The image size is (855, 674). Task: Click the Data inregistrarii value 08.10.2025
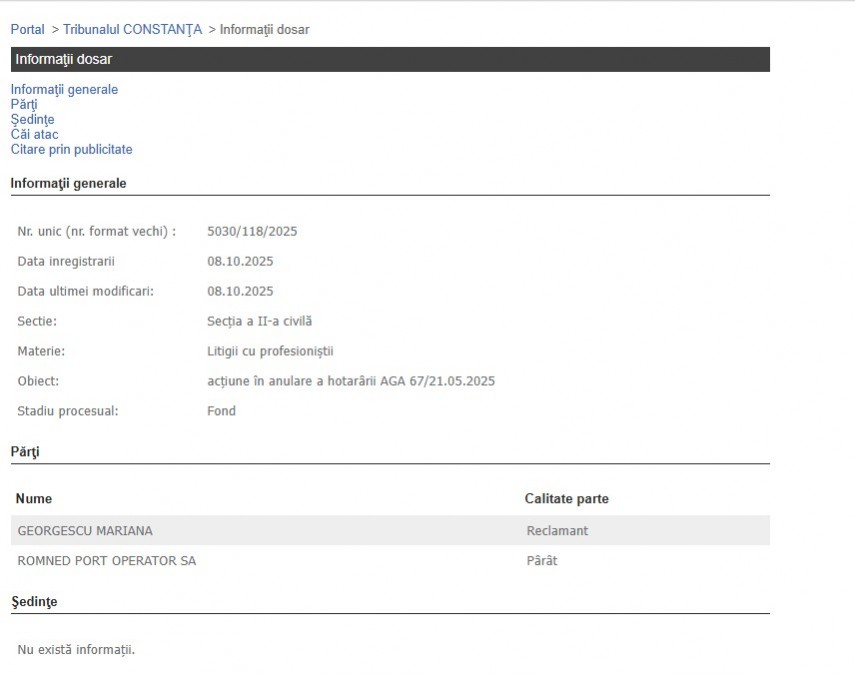240,262
